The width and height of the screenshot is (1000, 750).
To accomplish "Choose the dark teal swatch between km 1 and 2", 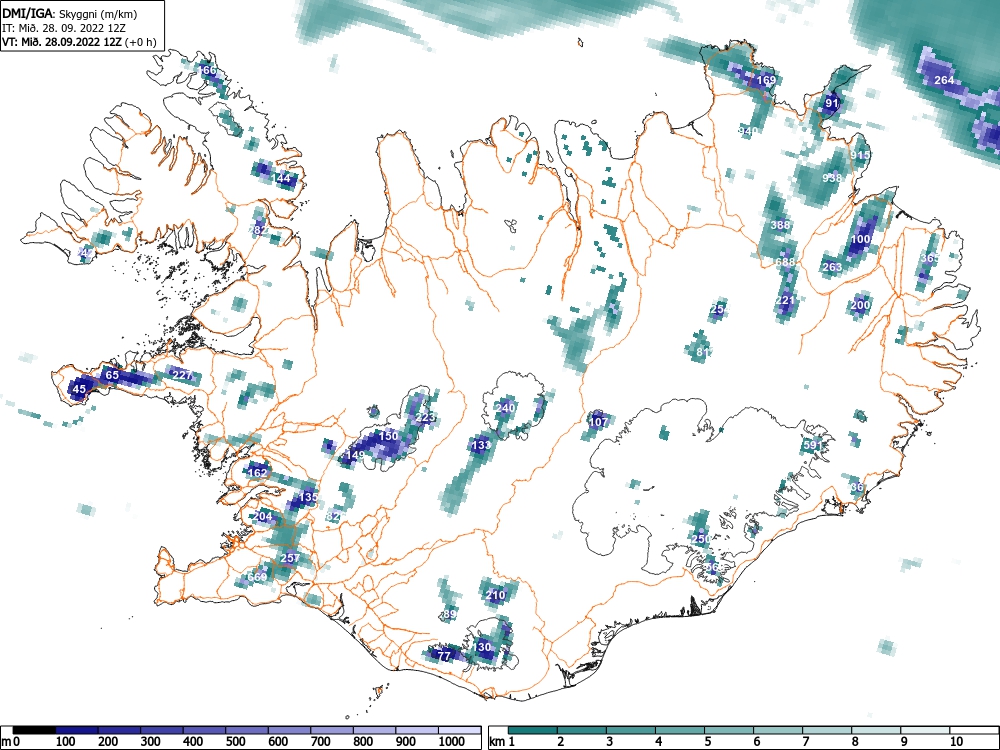I will tap(533, 730).
